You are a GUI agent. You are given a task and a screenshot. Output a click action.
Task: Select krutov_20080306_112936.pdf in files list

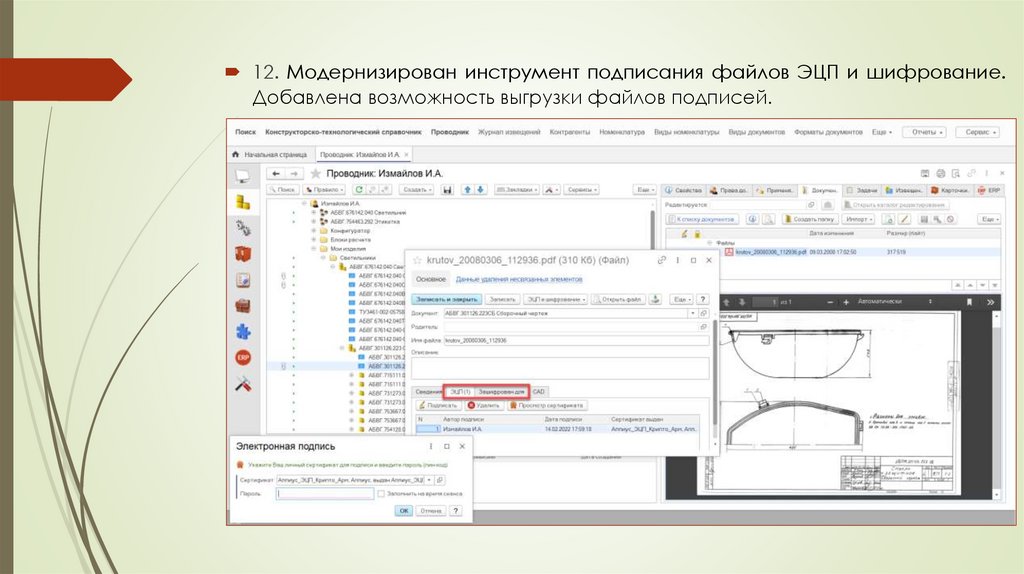point(770,252)
